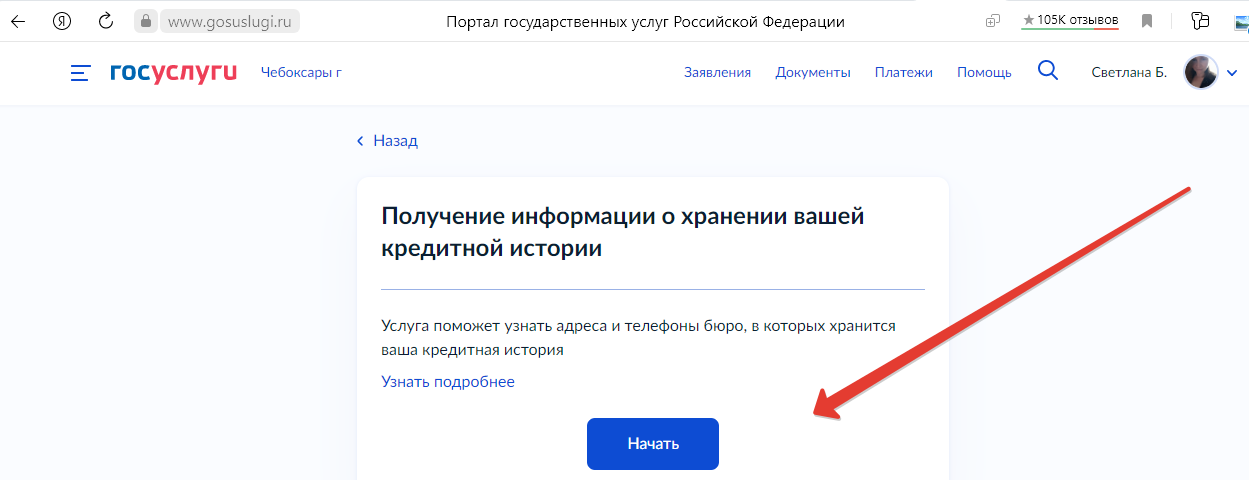Open the browser extensions icon

[1201, 20]
